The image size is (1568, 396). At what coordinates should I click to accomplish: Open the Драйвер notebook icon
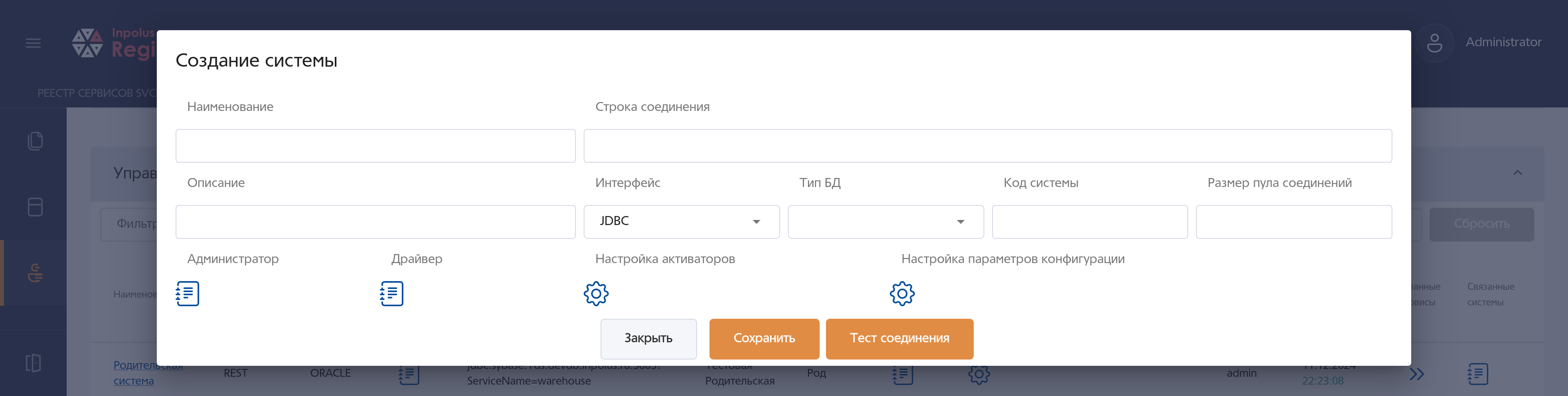click(x=391, y=294)
